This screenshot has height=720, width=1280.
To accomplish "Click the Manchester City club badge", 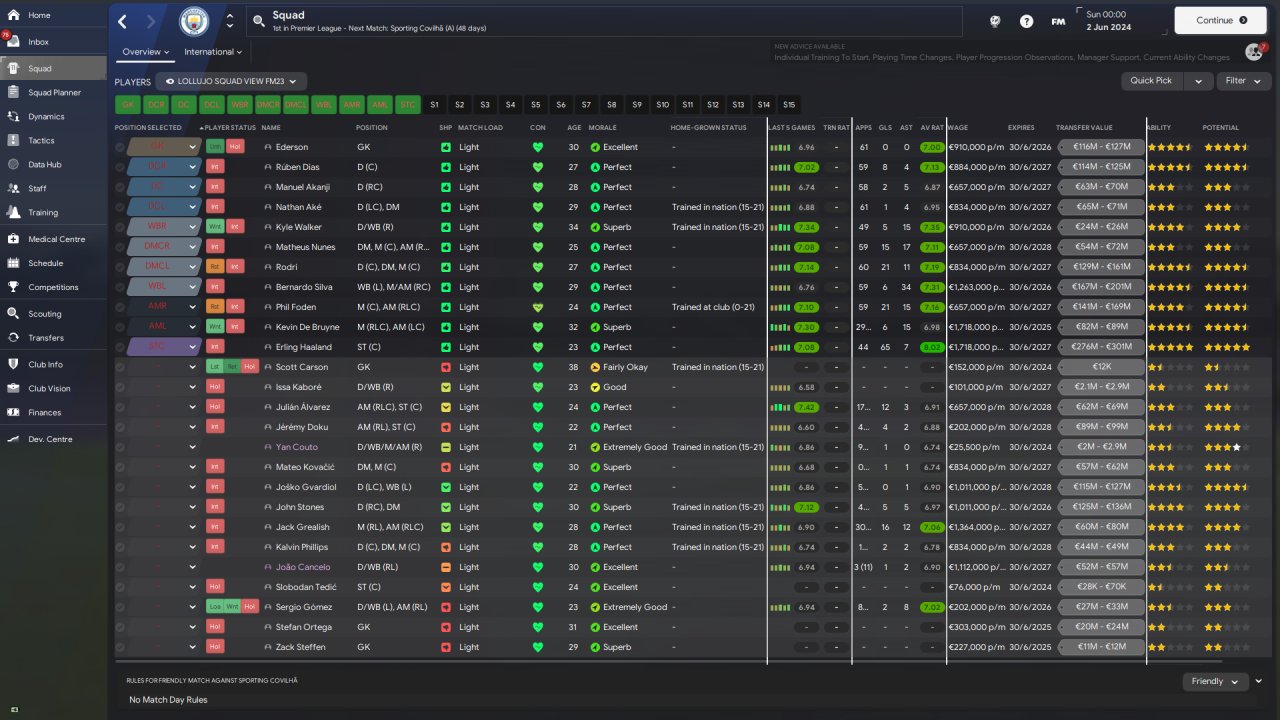I will coord(194,21).
